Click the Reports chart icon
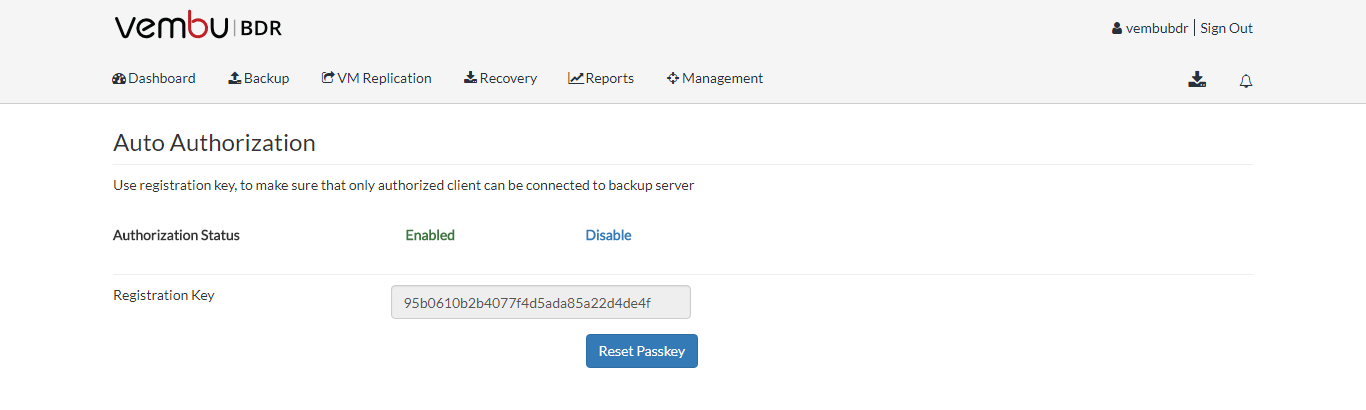 coord(576,78)
